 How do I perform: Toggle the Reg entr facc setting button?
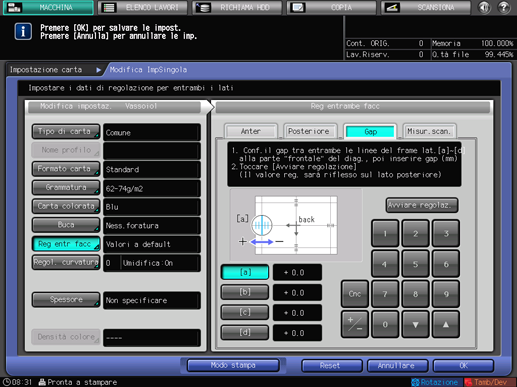[x=66, y=244]
